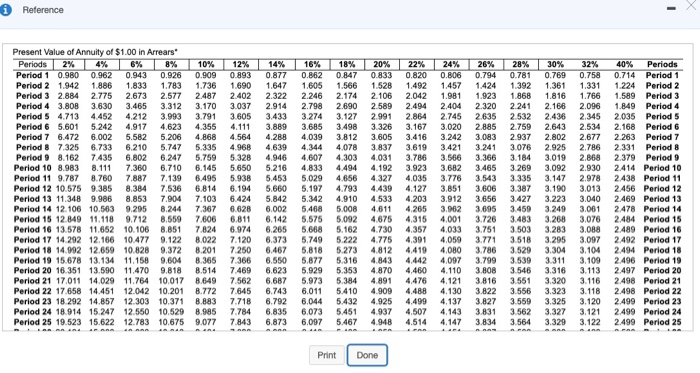
Task: Click the Done button
Action: [367, 355]
